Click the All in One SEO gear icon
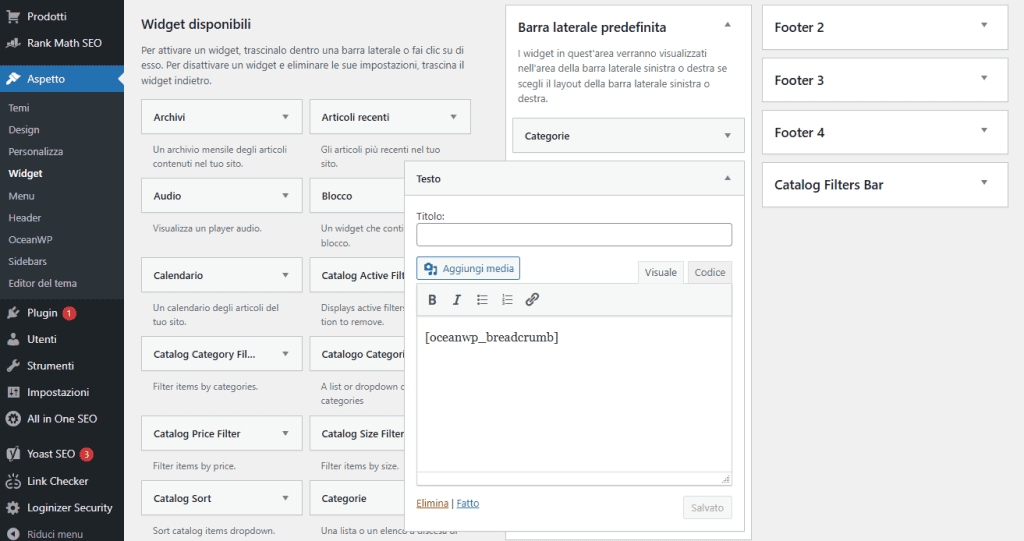 pos(13,419)
